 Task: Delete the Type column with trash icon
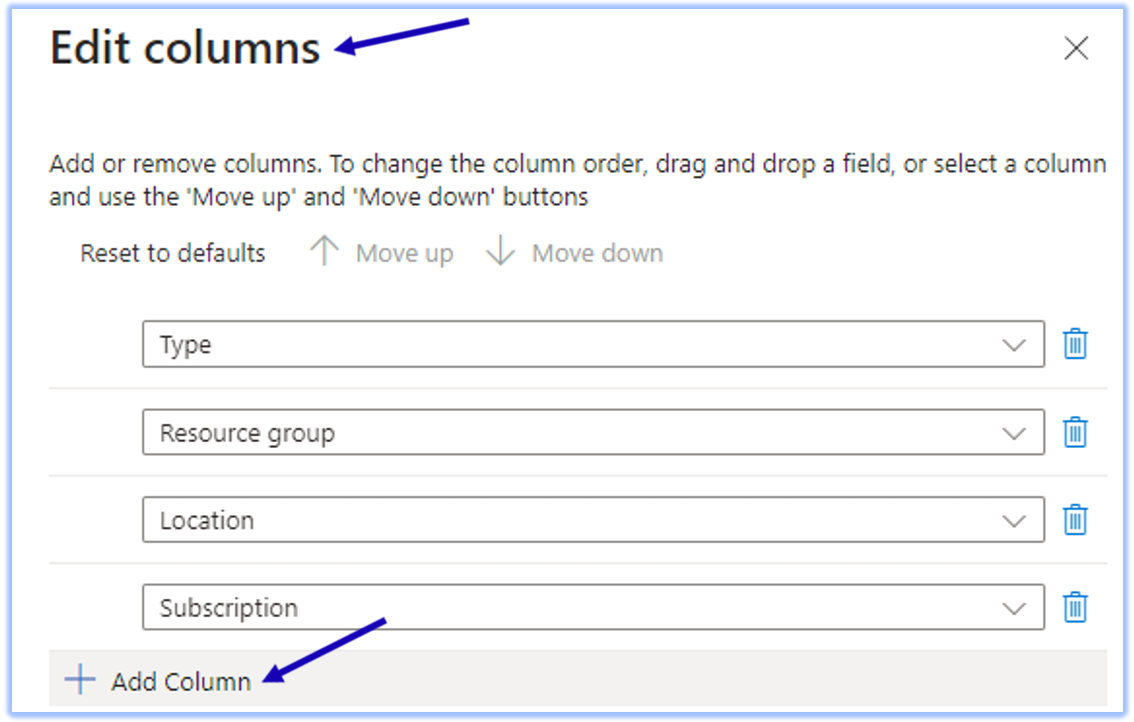pos(1075,344)
